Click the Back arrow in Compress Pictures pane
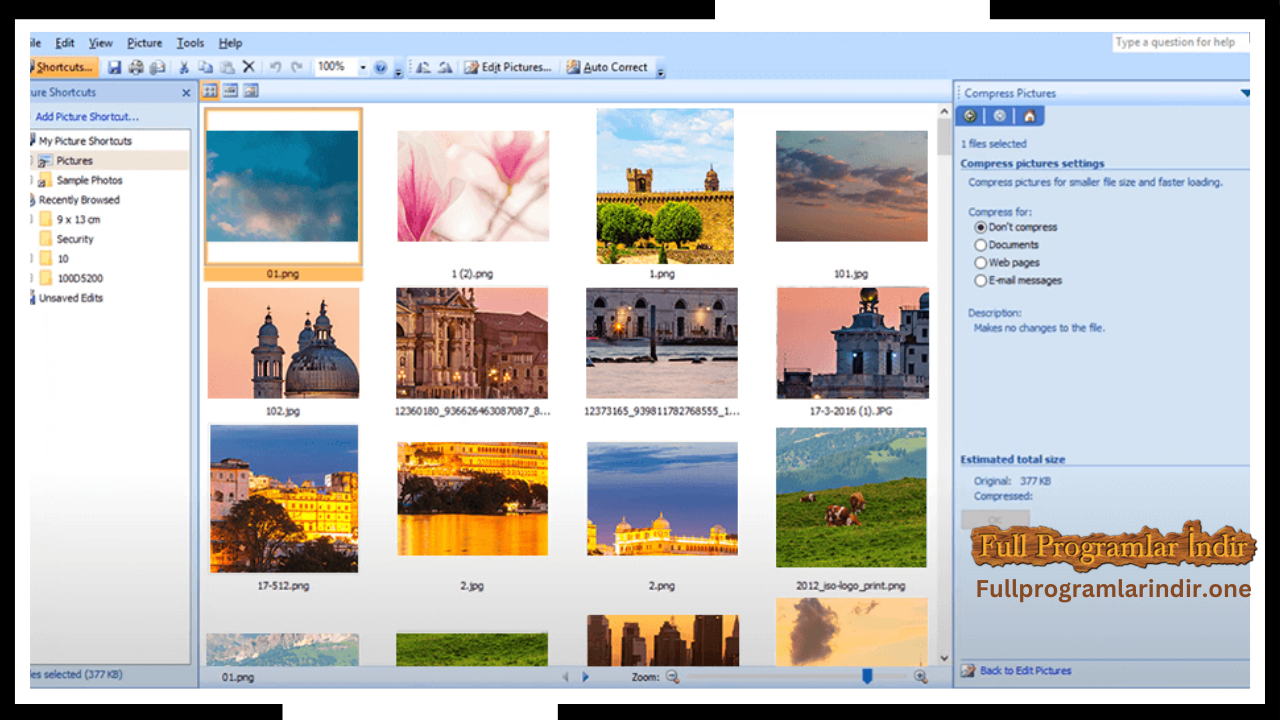Screen dimensions: 1280x720 click(970, 116)
